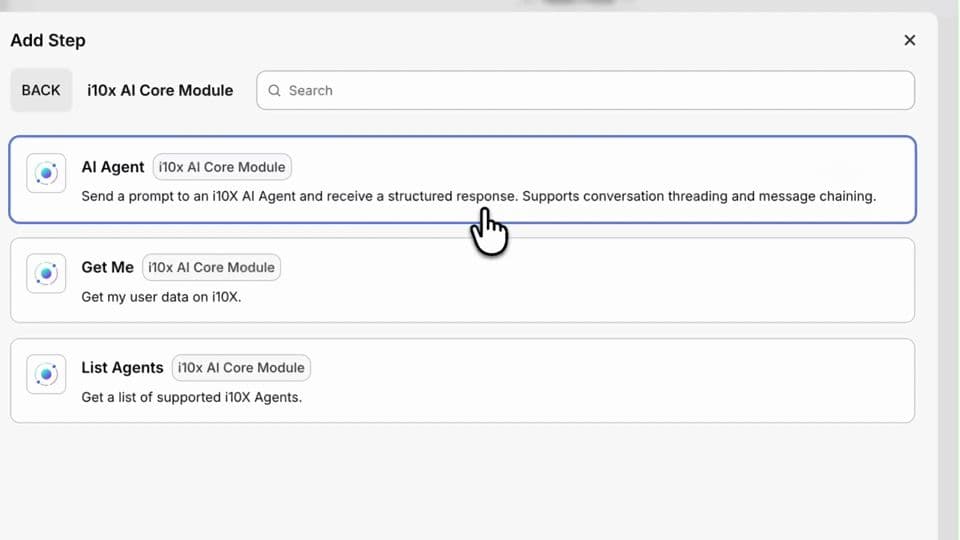The width and height of the screenshot is (960, 540).
Task: Pick the List Agents step title
Action: 122,367
